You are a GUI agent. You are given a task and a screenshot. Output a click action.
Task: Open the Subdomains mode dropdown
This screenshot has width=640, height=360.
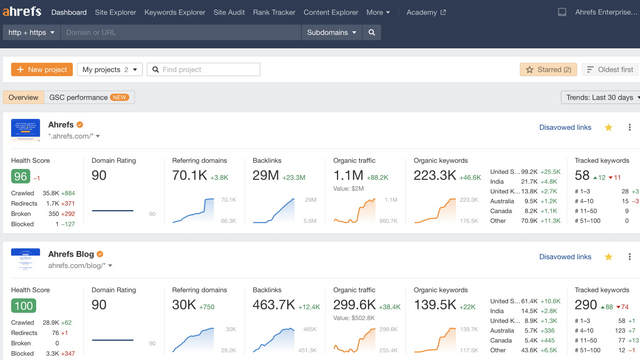tap(331, 32)
